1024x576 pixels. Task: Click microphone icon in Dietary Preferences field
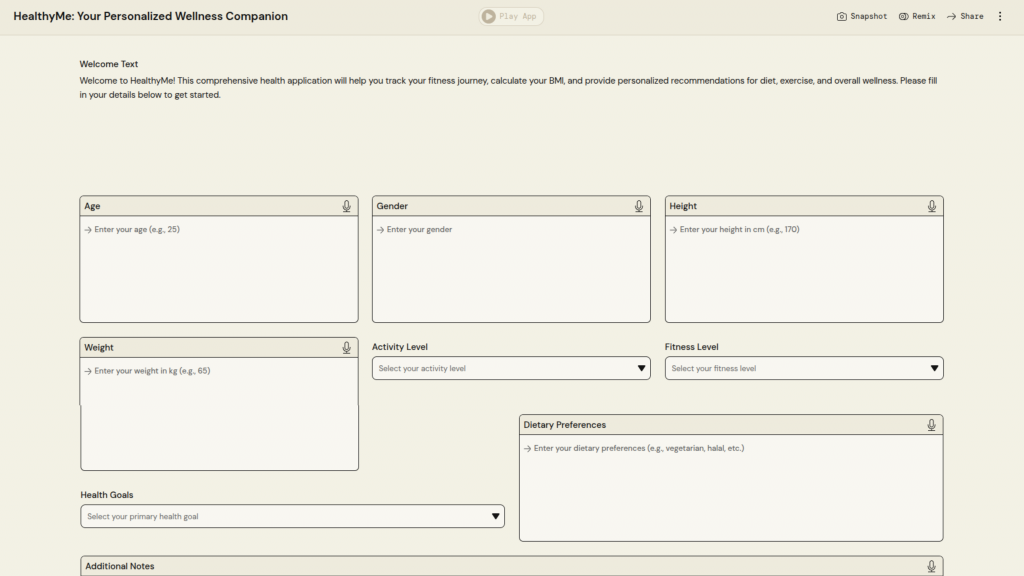click(931, 425)
